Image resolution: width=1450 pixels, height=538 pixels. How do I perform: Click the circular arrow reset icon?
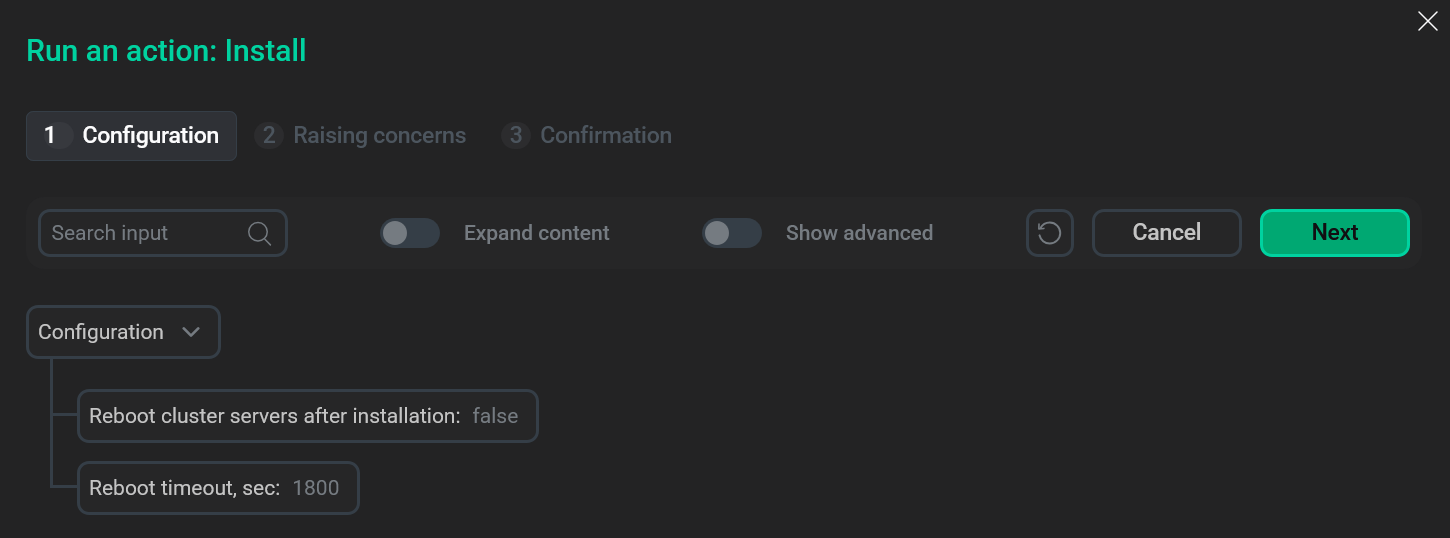tap(1049, 233)
